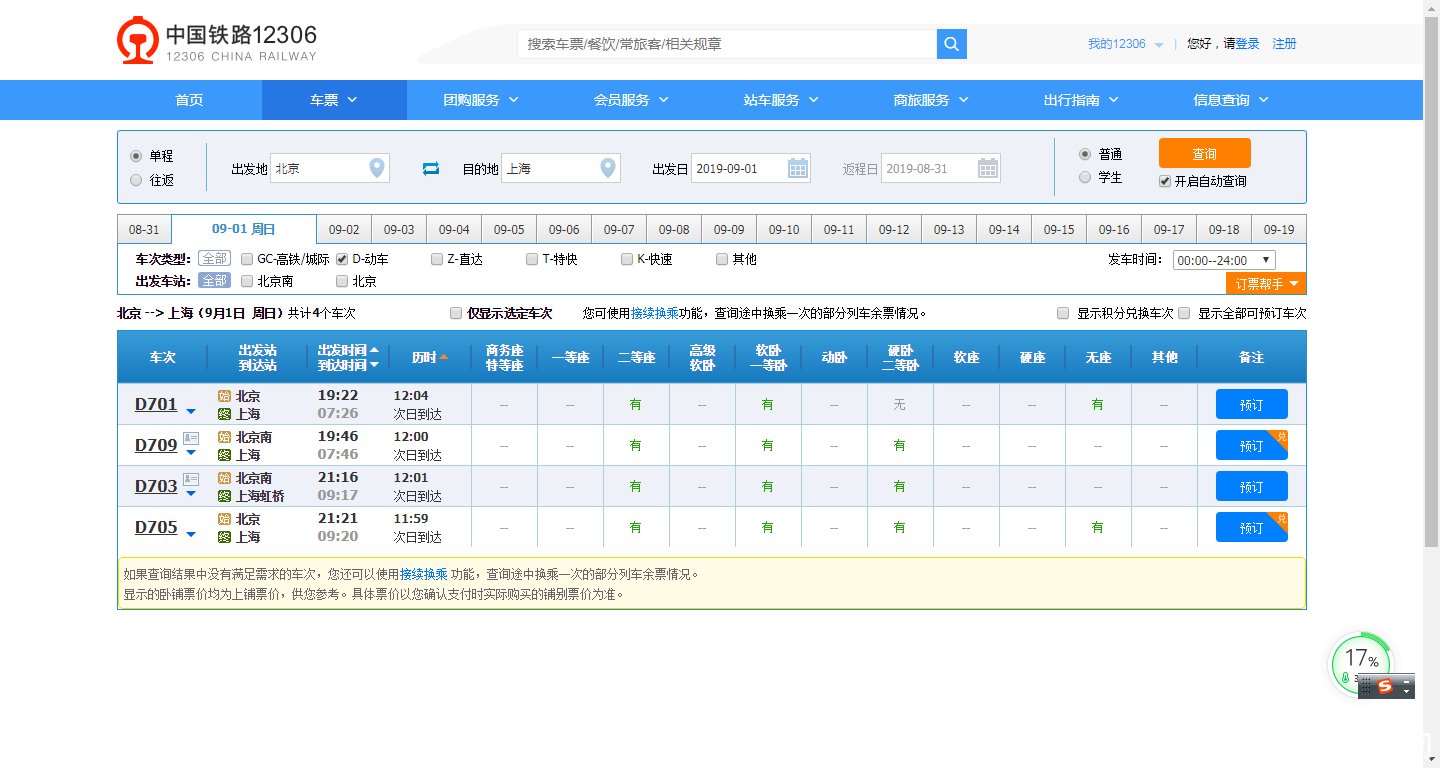The height and width of the screenshot is (768, 1440).
Task: Select 单程 one-way radio button
Action: pyautogui.click(x=136, y=156)
